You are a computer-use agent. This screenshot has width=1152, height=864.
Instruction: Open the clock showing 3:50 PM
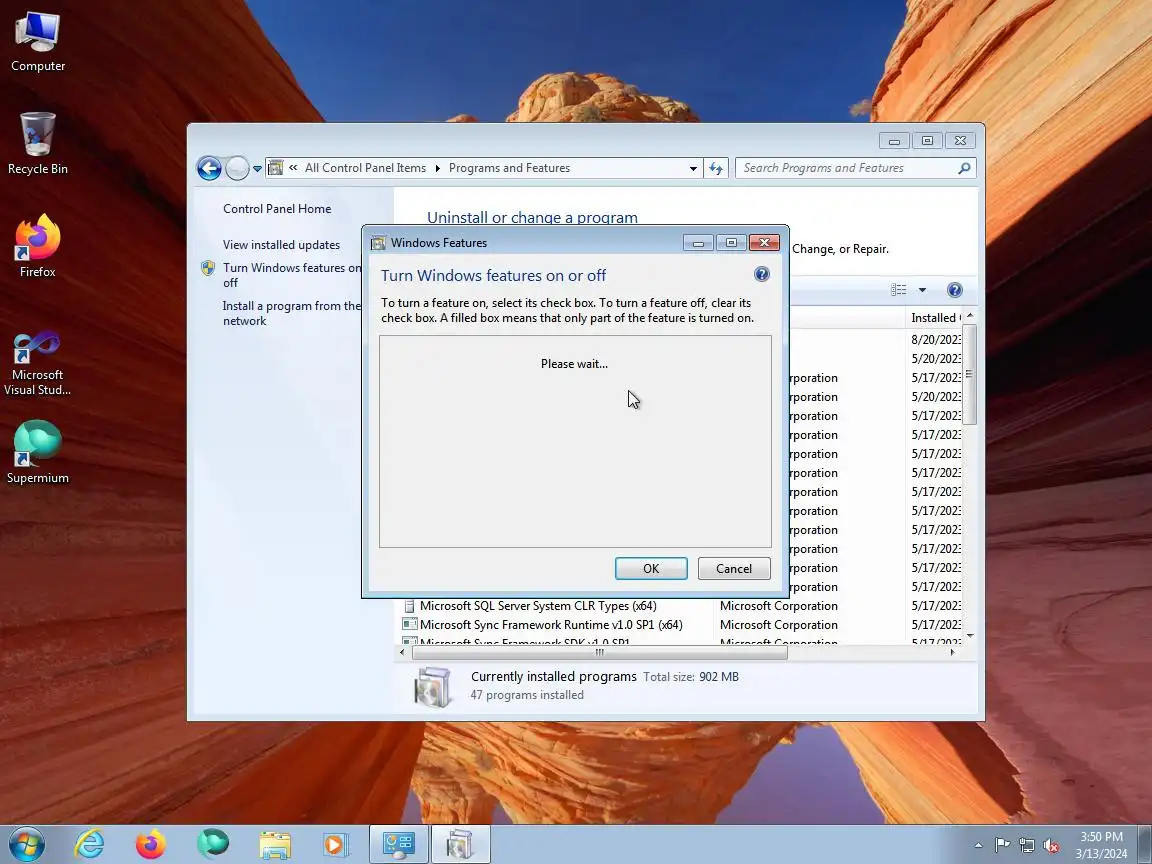1101,845
